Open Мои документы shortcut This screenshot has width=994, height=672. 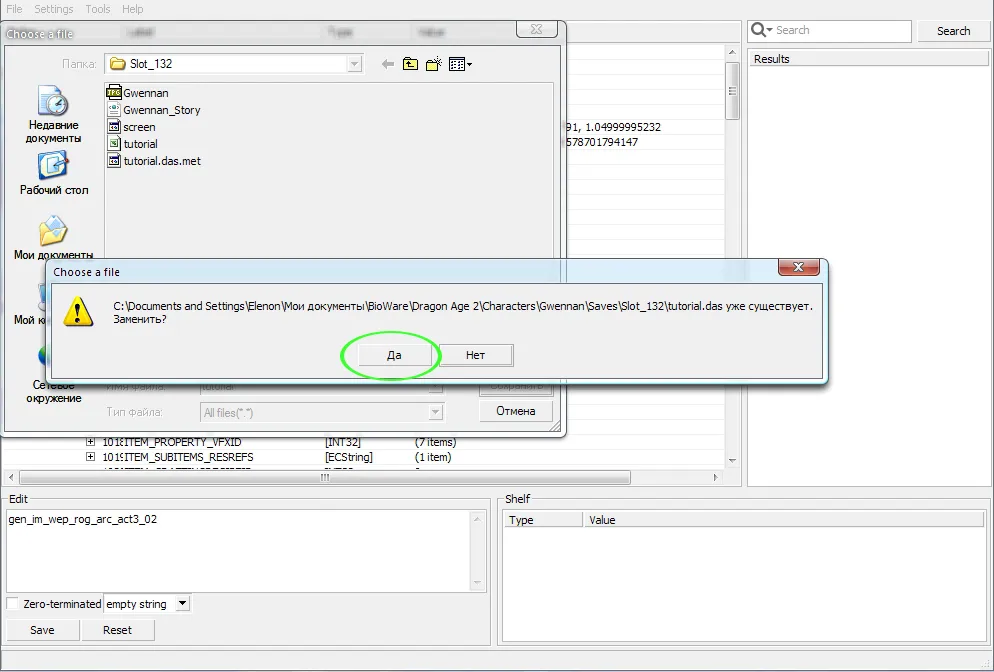(53, 238)
